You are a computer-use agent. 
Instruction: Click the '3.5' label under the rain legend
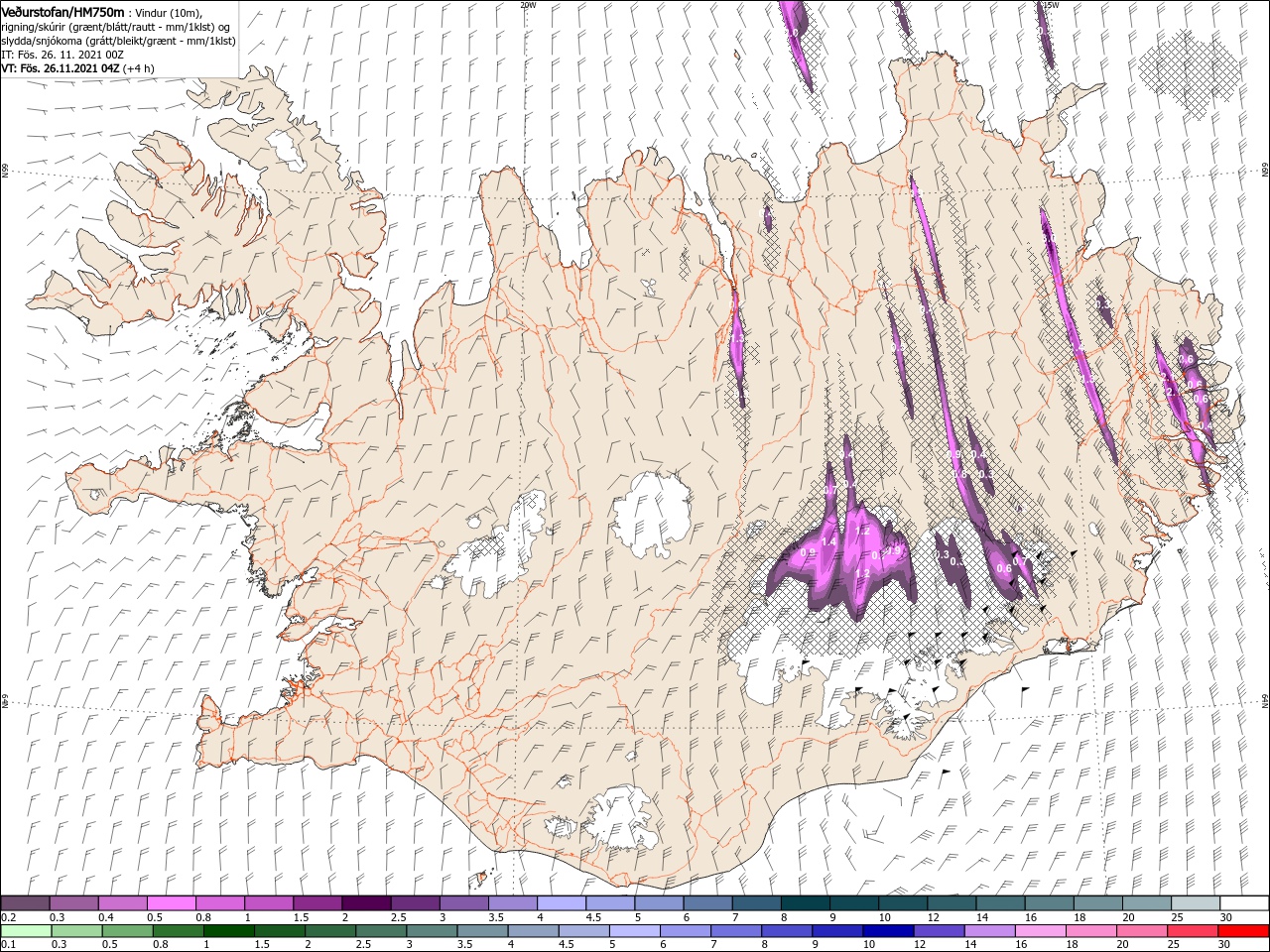coord(465,945)
